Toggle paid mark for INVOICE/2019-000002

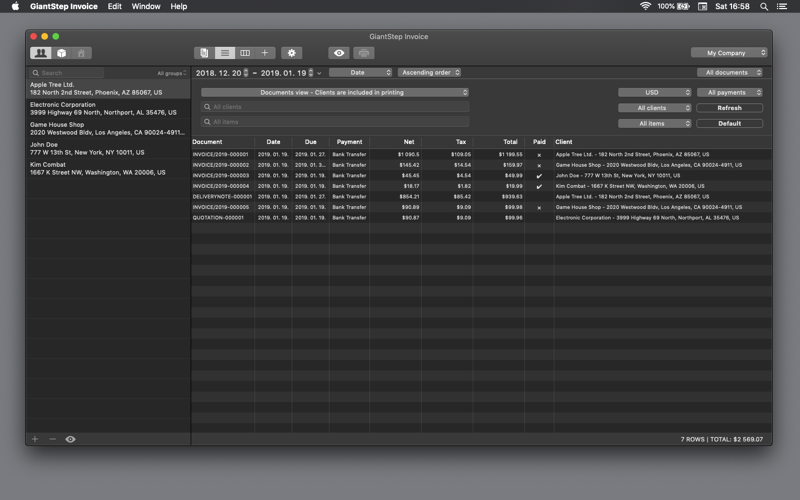[x=539, y=165]
